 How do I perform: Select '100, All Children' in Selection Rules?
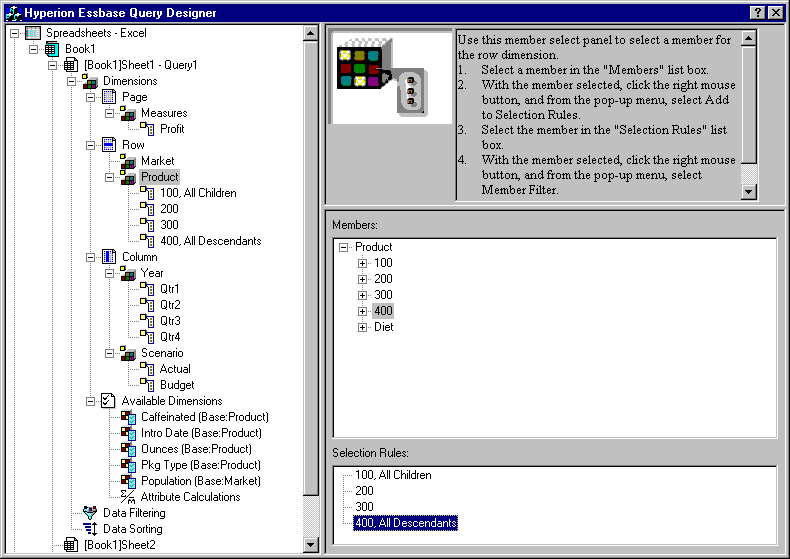click(x=393, y=475)
